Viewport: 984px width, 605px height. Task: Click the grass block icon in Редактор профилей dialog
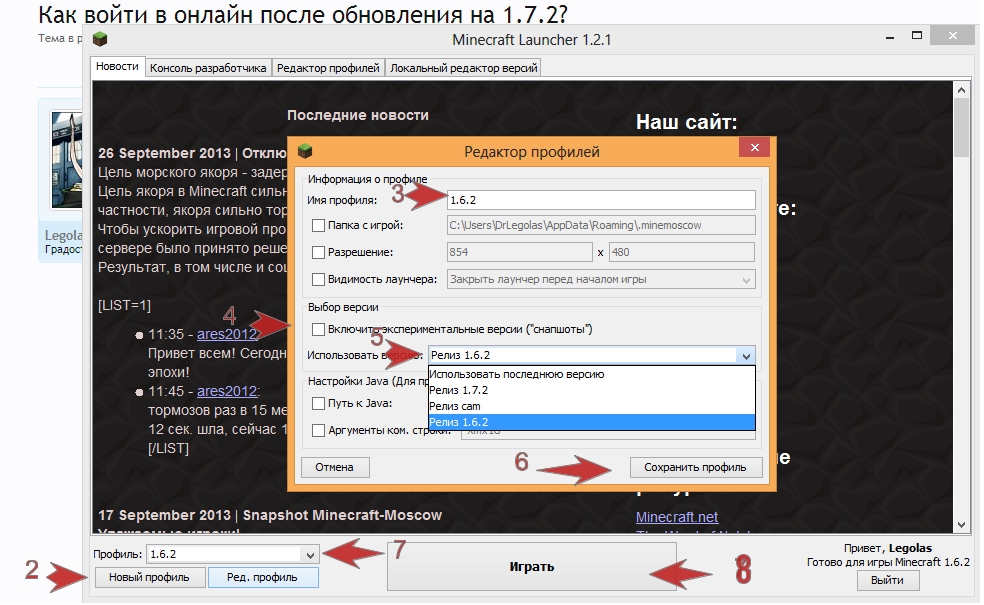305,152
